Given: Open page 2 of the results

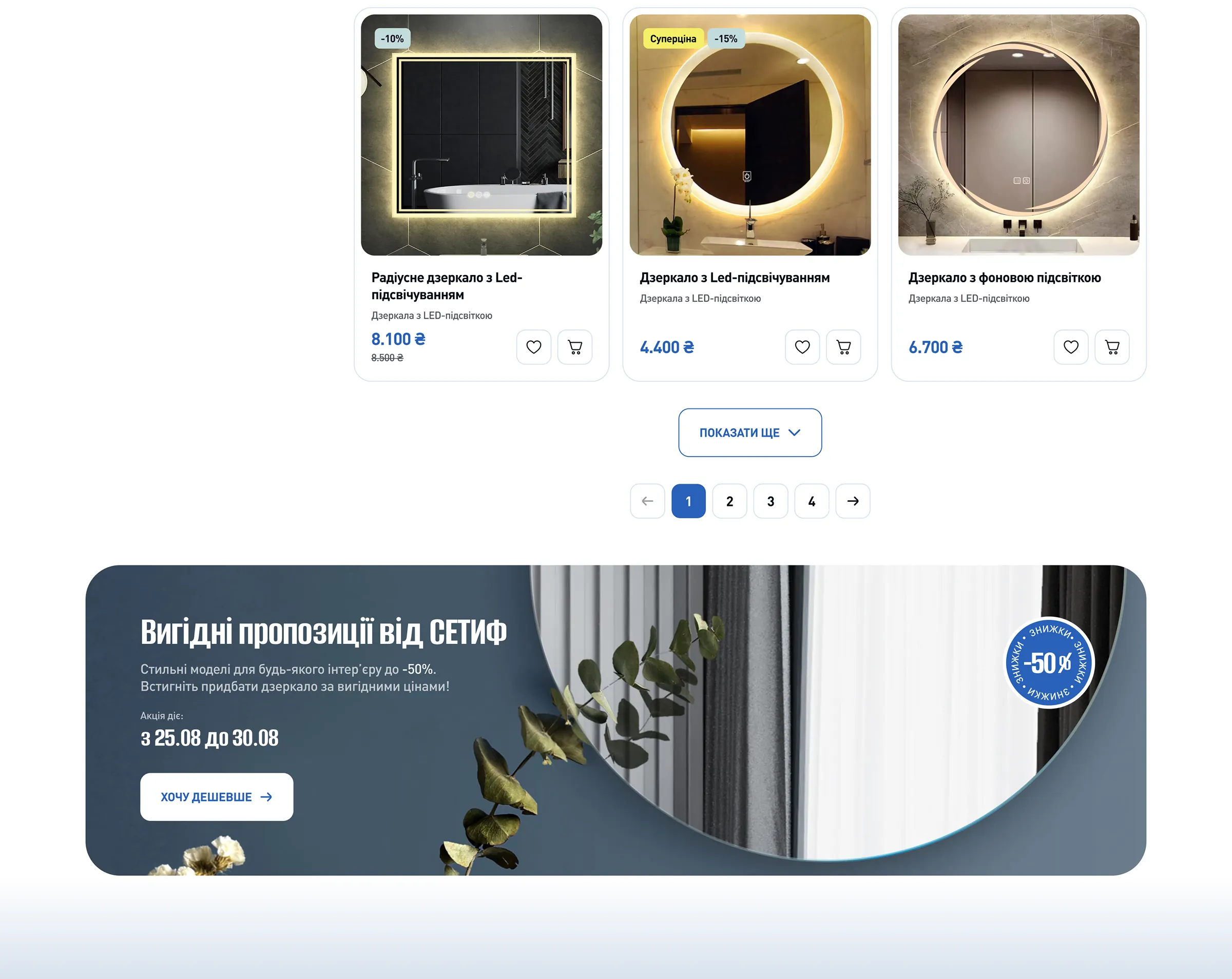Looking at the screenshot, I should [x=729, y=501].
